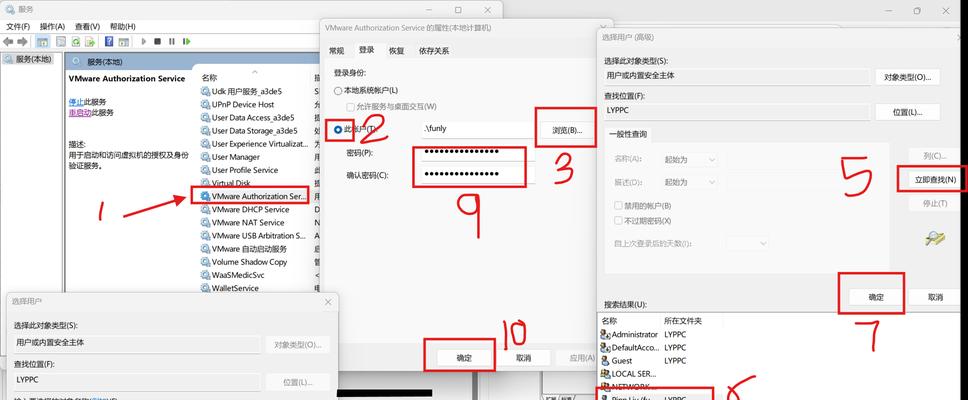Click the user icon beside Administrator result
Image resolution: width=968 pixels, height=400 pixels.
point(605,334)
